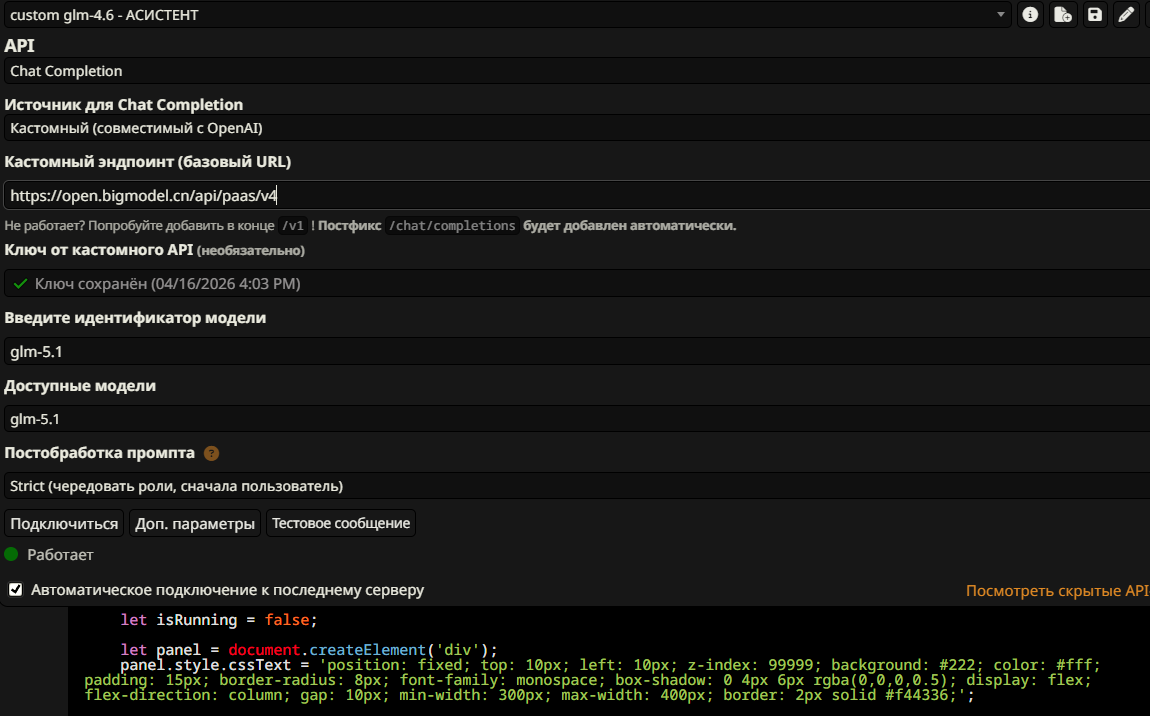Click the 'document.createElement('div')' code line
This screenshot has height=716, width=1150.
[x=309, y=650]
